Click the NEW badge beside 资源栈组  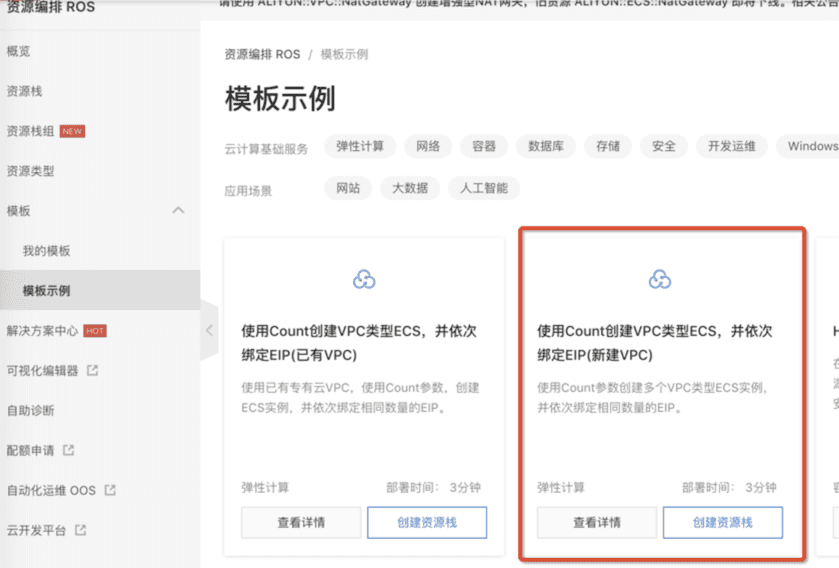click(x=72, y=131)
